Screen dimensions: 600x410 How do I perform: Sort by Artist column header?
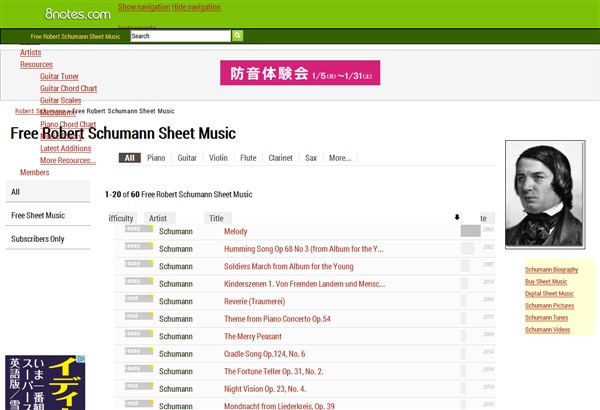(x=160, y=218)
